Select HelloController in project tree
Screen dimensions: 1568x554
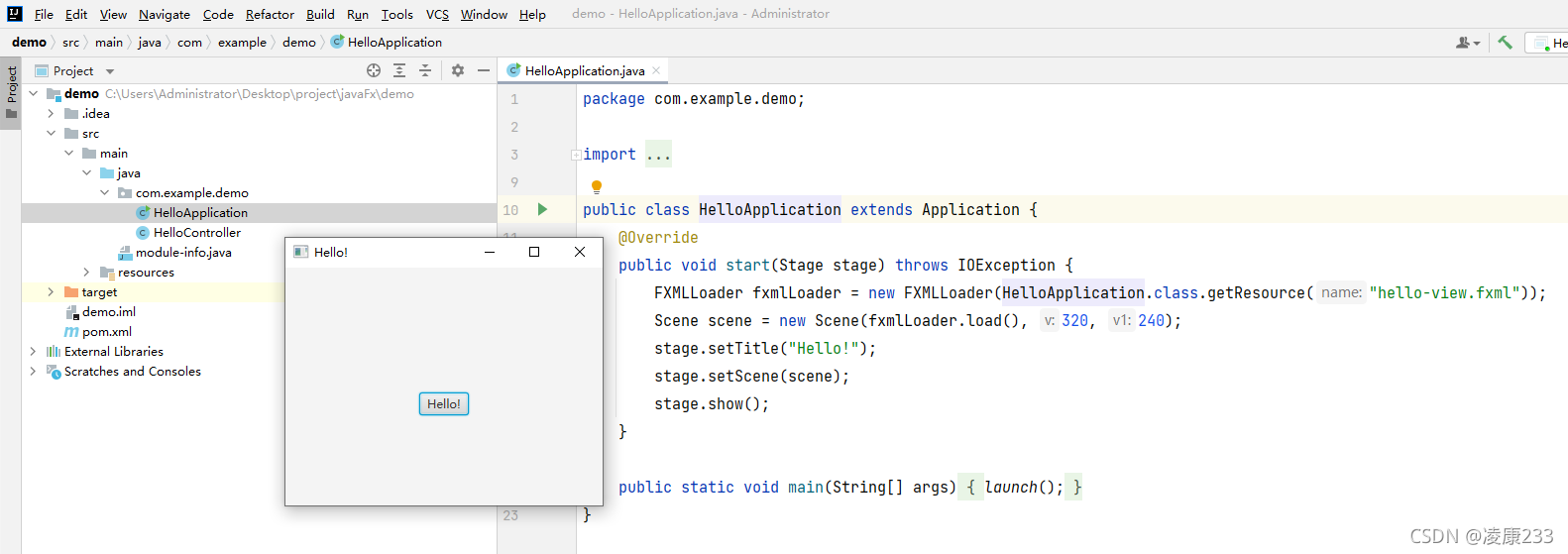coord(197,232)
